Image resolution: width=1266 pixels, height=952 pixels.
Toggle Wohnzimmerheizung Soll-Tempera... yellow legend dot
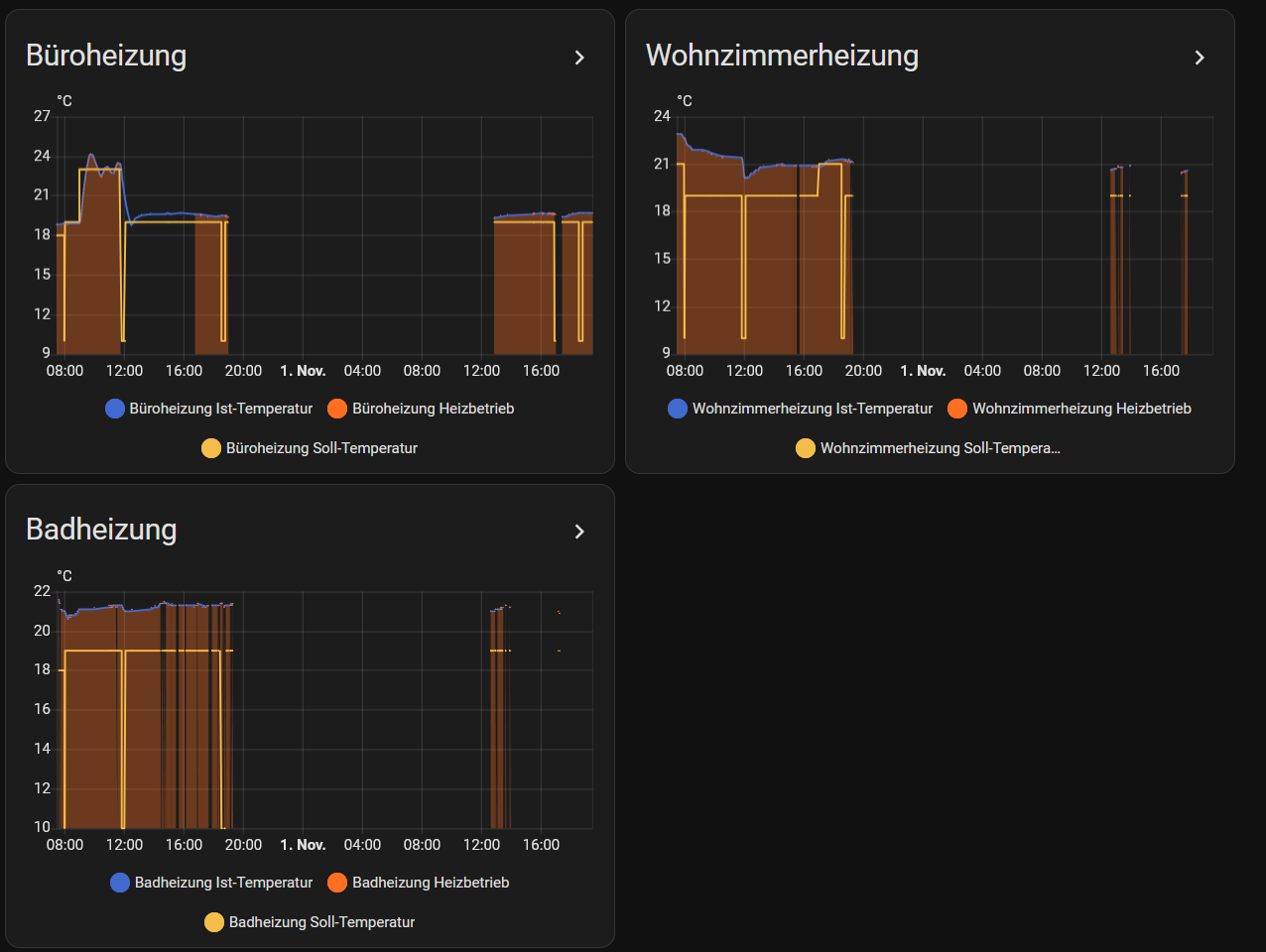pyautogui.click(x=806, y=448)
